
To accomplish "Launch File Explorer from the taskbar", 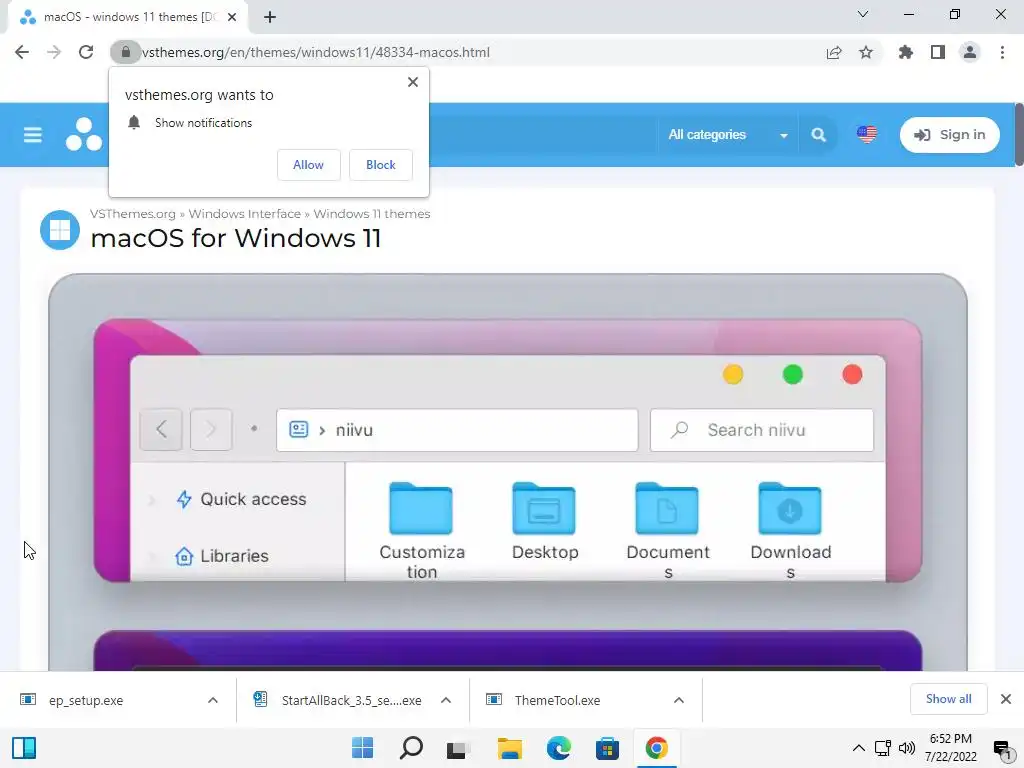I will pyautogui.click(x=509, y=748).
